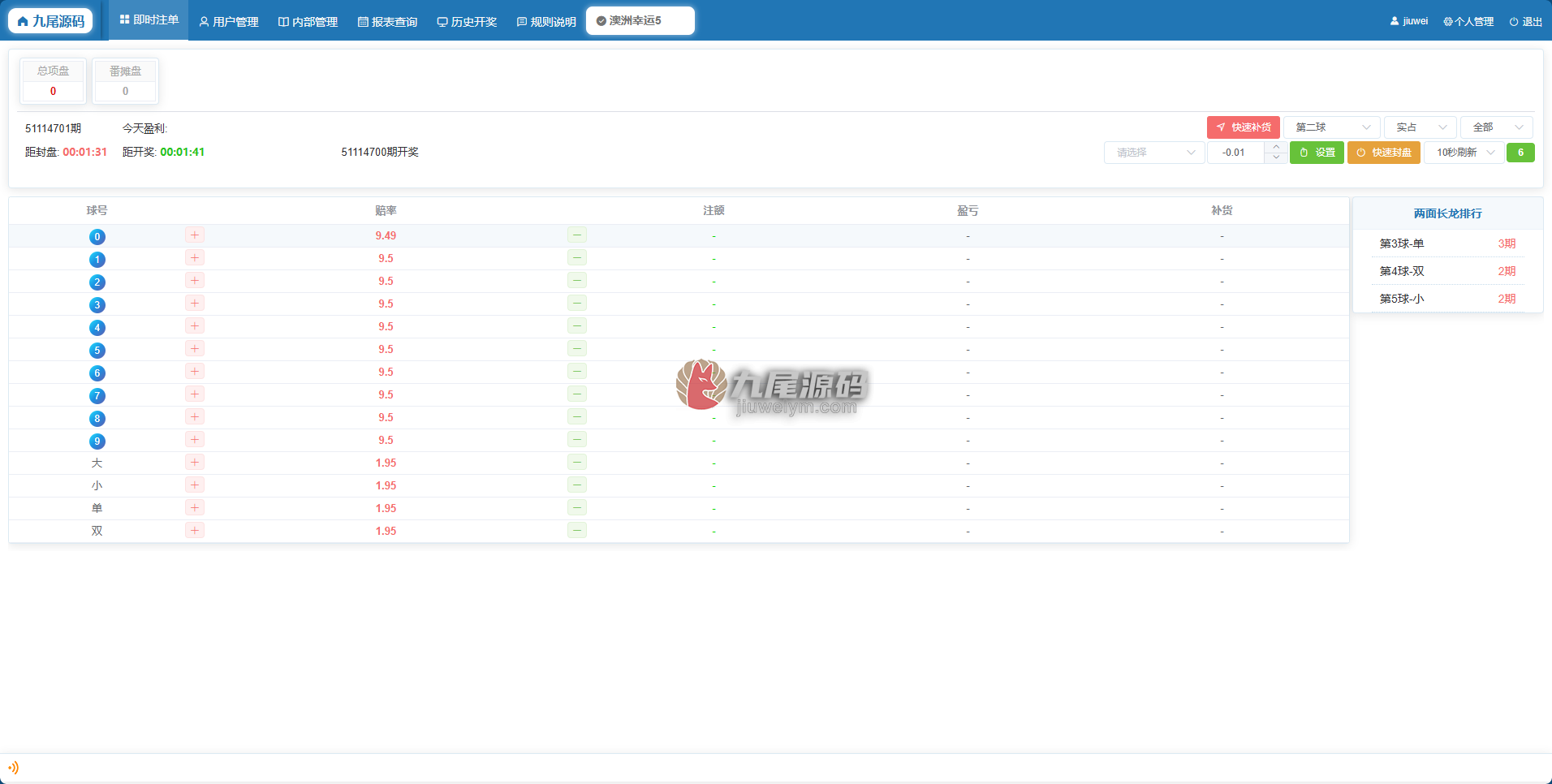
Task: Click plus icon in the 小 row
Action: pos(195,485)
